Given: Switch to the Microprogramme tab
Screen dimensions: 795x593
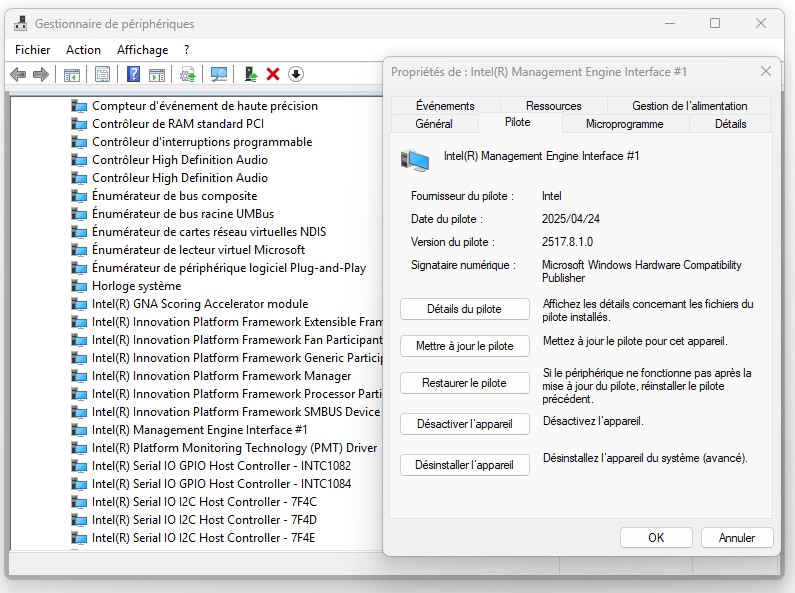Looking at the screenshot, I should coord(624,124).
